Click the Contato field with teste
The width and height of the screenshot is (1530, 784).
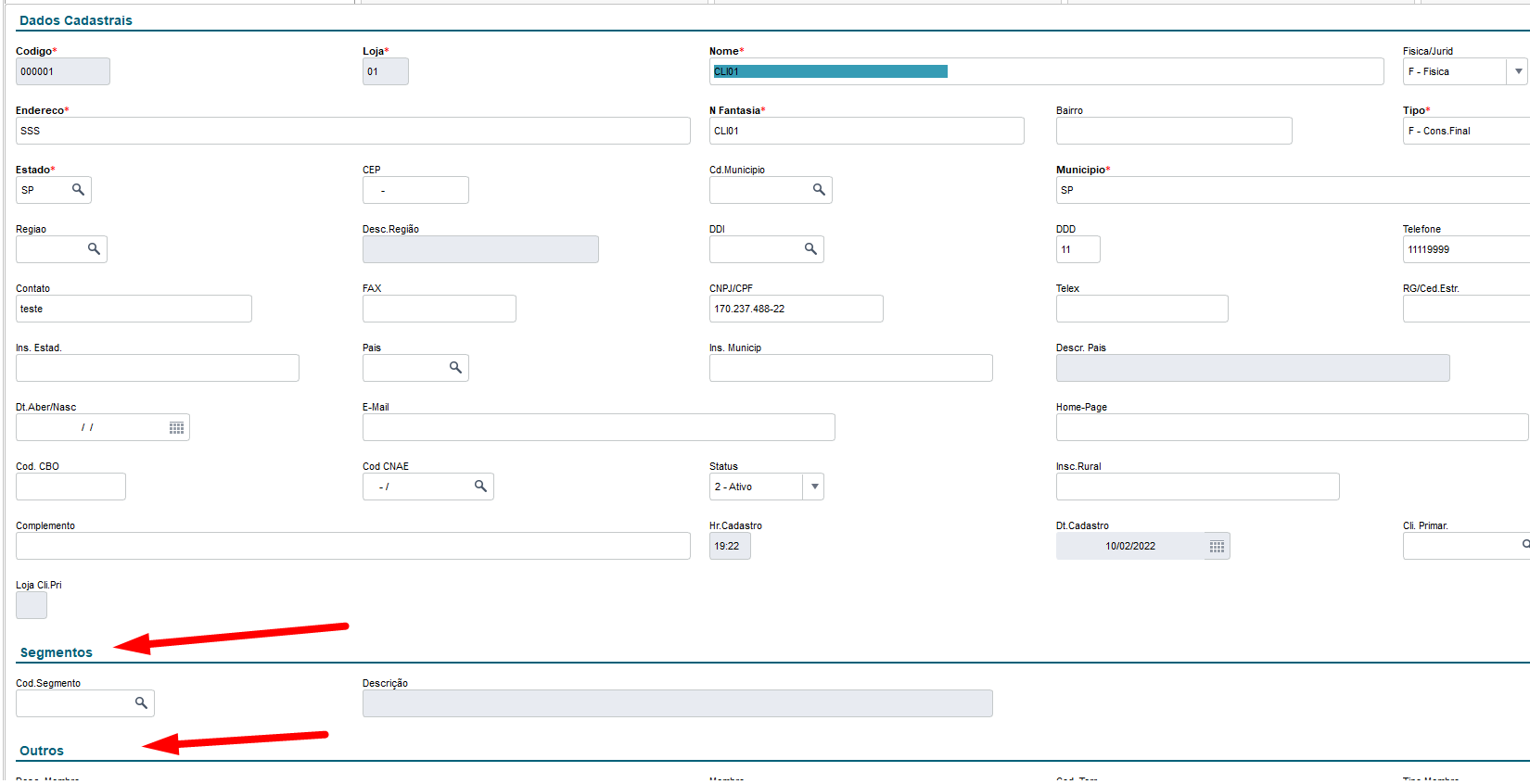coord(134,309)
